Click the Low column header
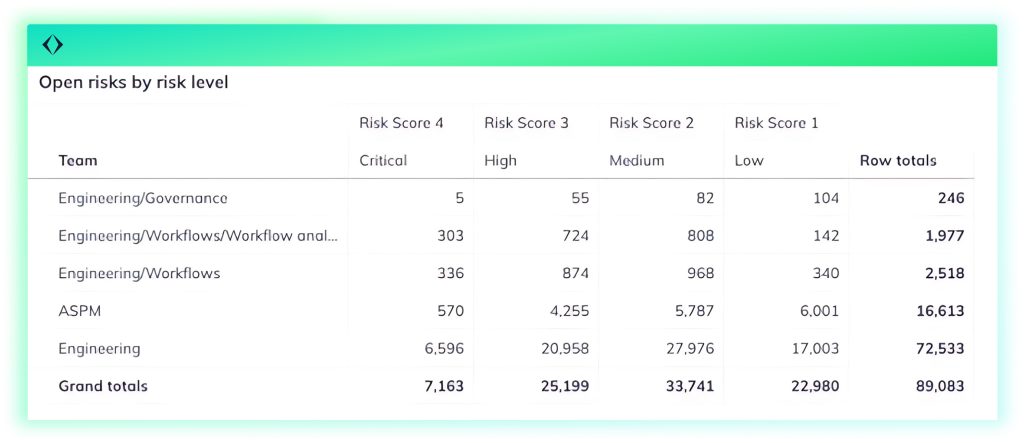This screenshot has height=443, width=1024. pyautogui.click(x=748, y=160)
